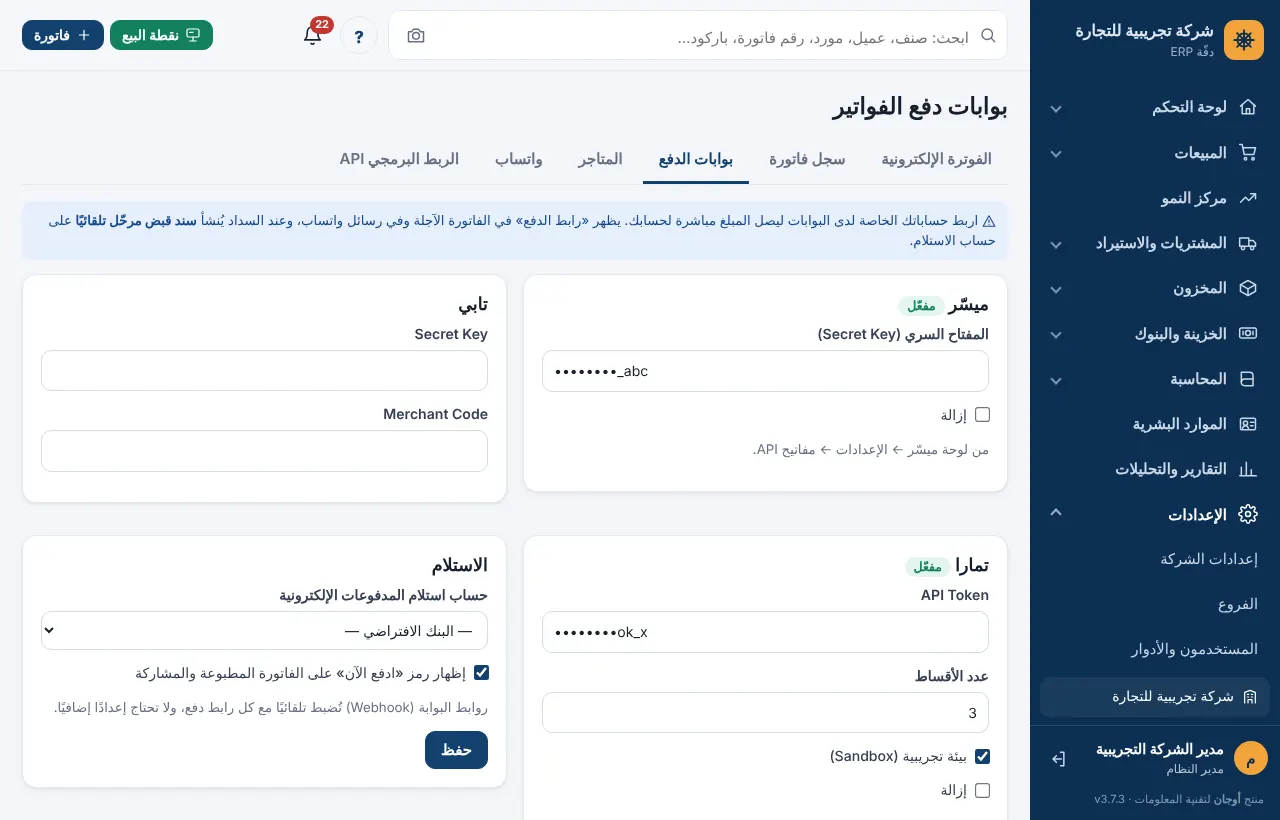Click the help question mark icon
The height and width of the screenshot is (820, 1280).
(359, 36)
